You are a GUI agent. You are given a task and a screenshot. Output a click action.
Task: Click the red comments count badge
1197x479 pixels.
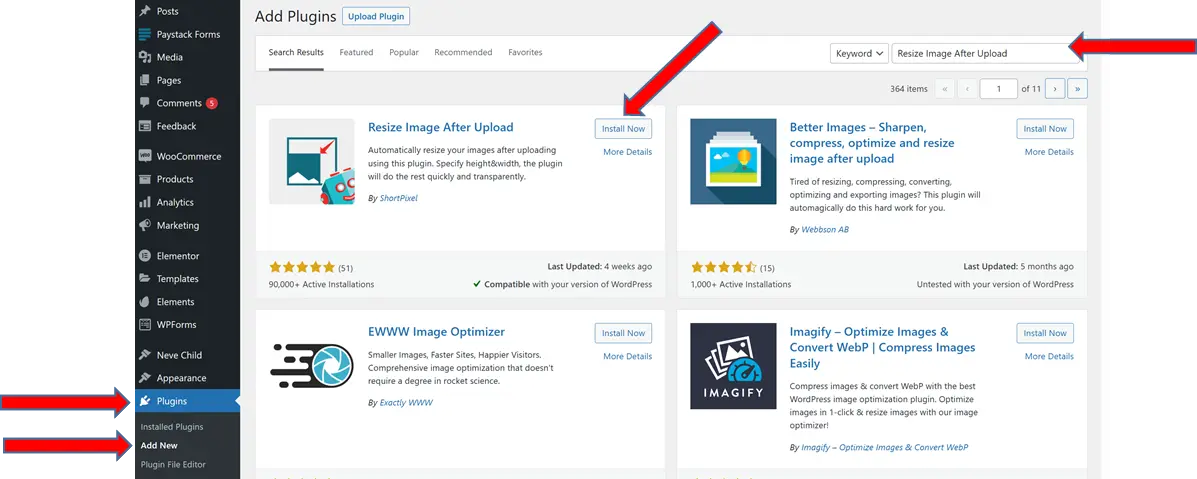[x=211, y=103]
